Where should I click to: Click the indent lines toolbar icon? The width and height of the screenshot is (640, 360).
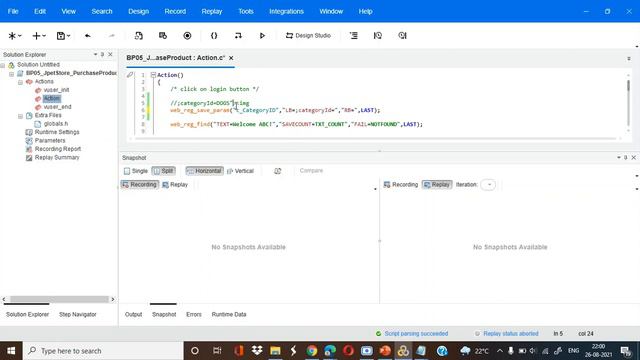click(x=353, y=36)
